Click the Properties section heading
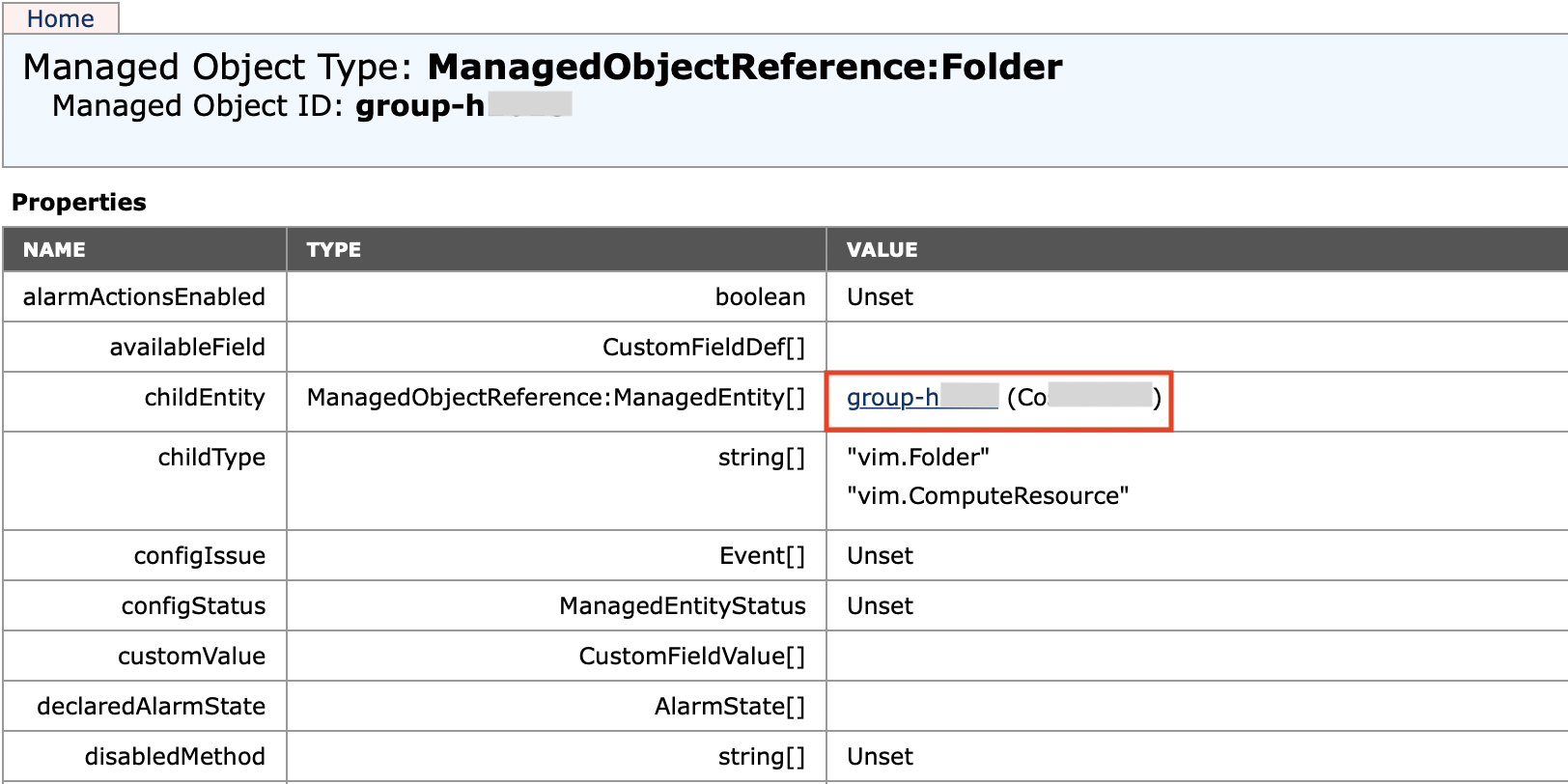 [x=79, y=203]
